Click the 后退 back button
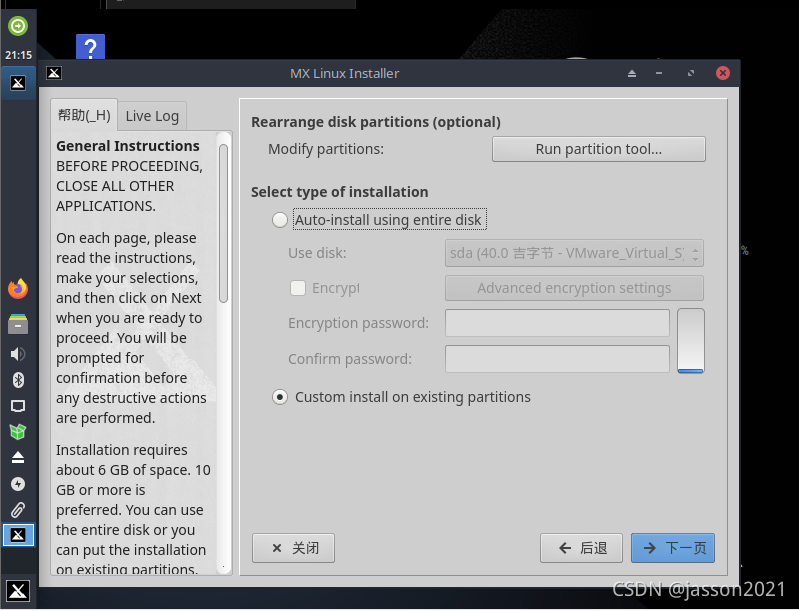 581,548
